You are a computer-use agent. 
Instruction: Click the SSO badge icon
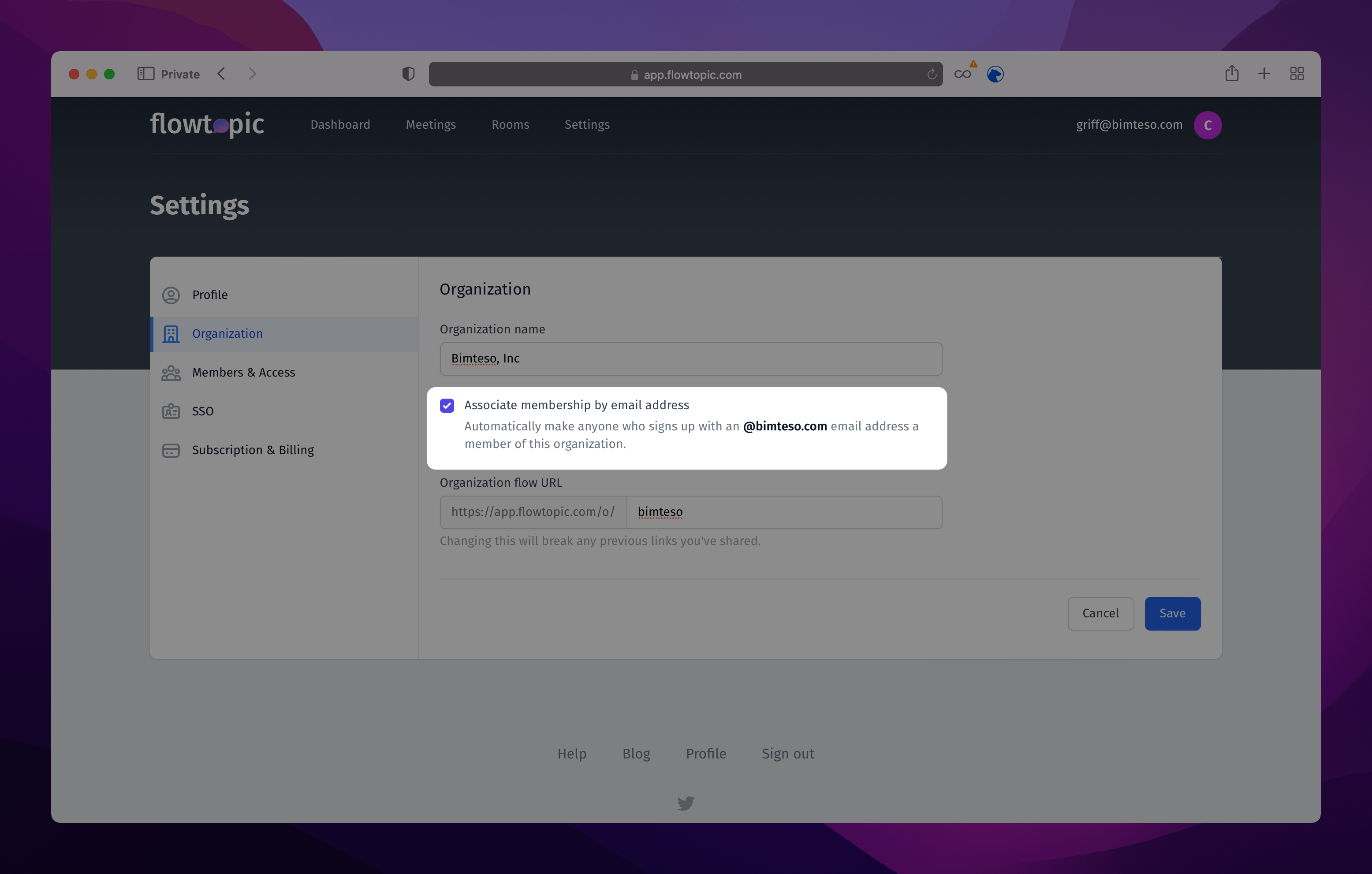(171, 411)
